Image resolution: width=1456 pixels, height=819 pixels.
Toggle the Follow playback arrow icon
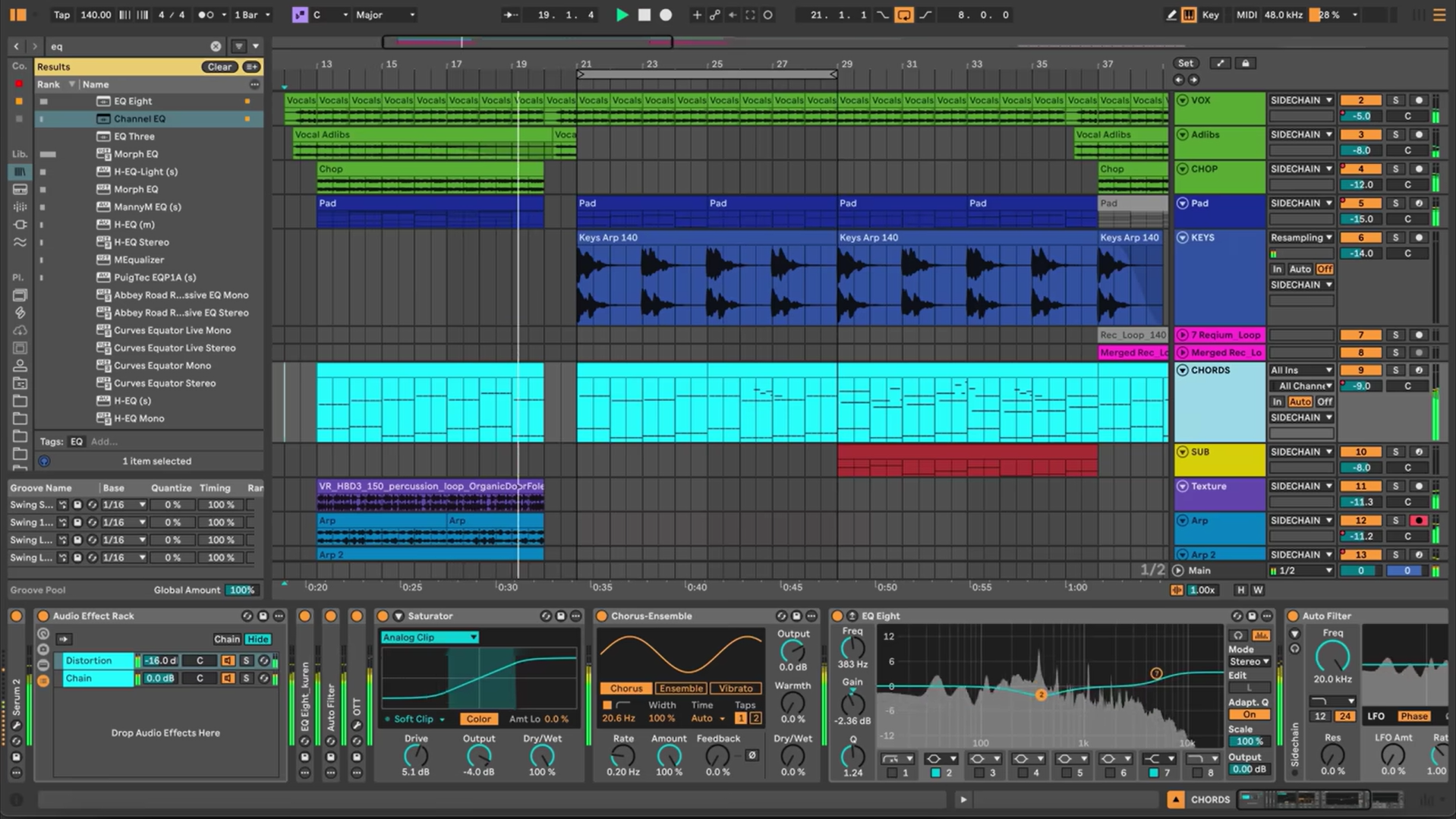(510, 14)
